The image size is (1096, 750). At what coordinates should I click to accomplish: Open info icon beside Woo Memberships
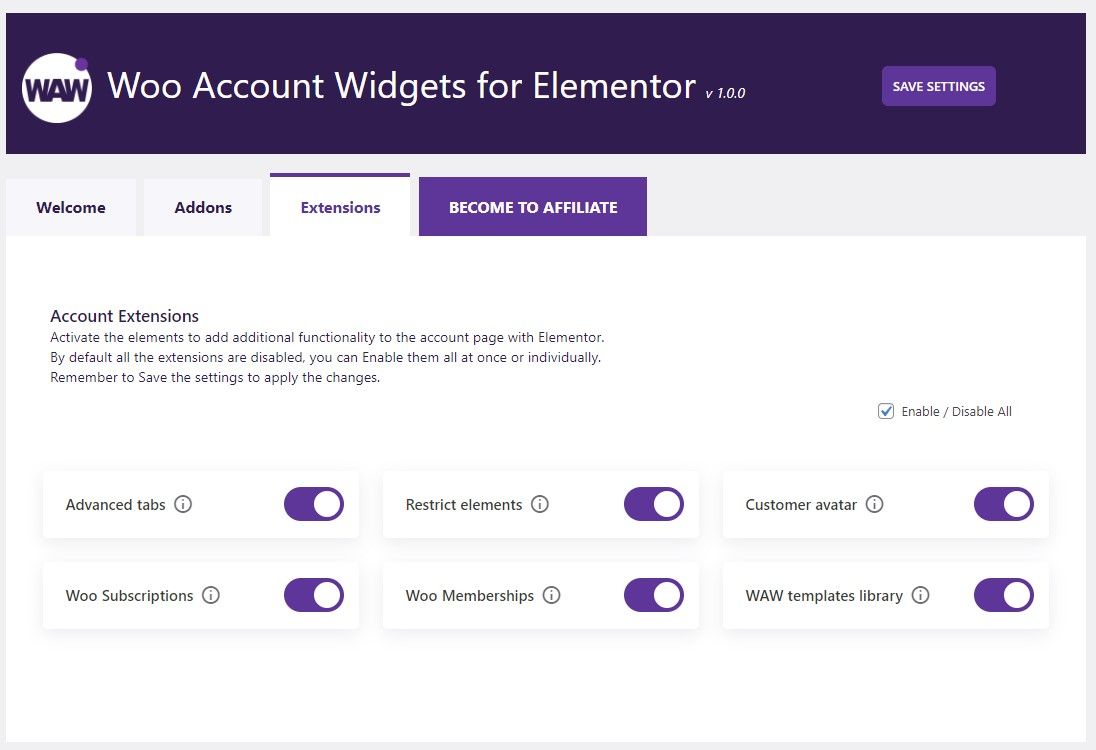(x=551, y=595)
